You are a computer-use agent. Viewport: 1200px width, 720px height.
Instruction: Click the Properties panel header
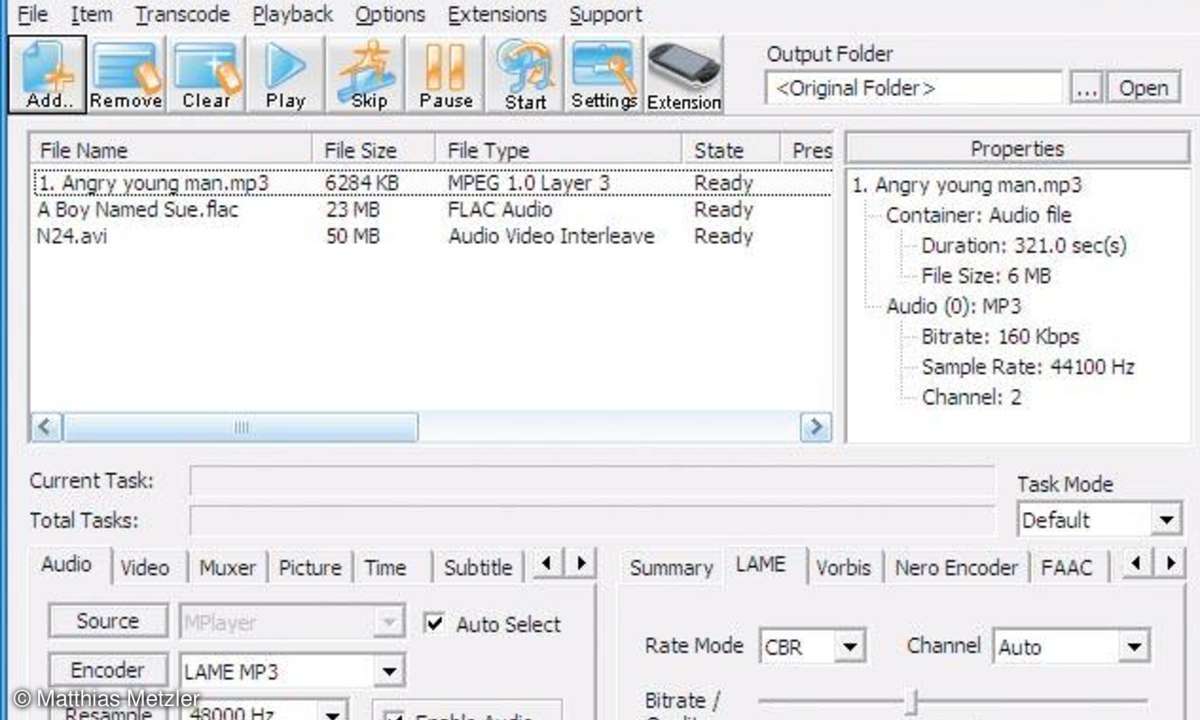pyautogui.click(x=1017, y=149)
